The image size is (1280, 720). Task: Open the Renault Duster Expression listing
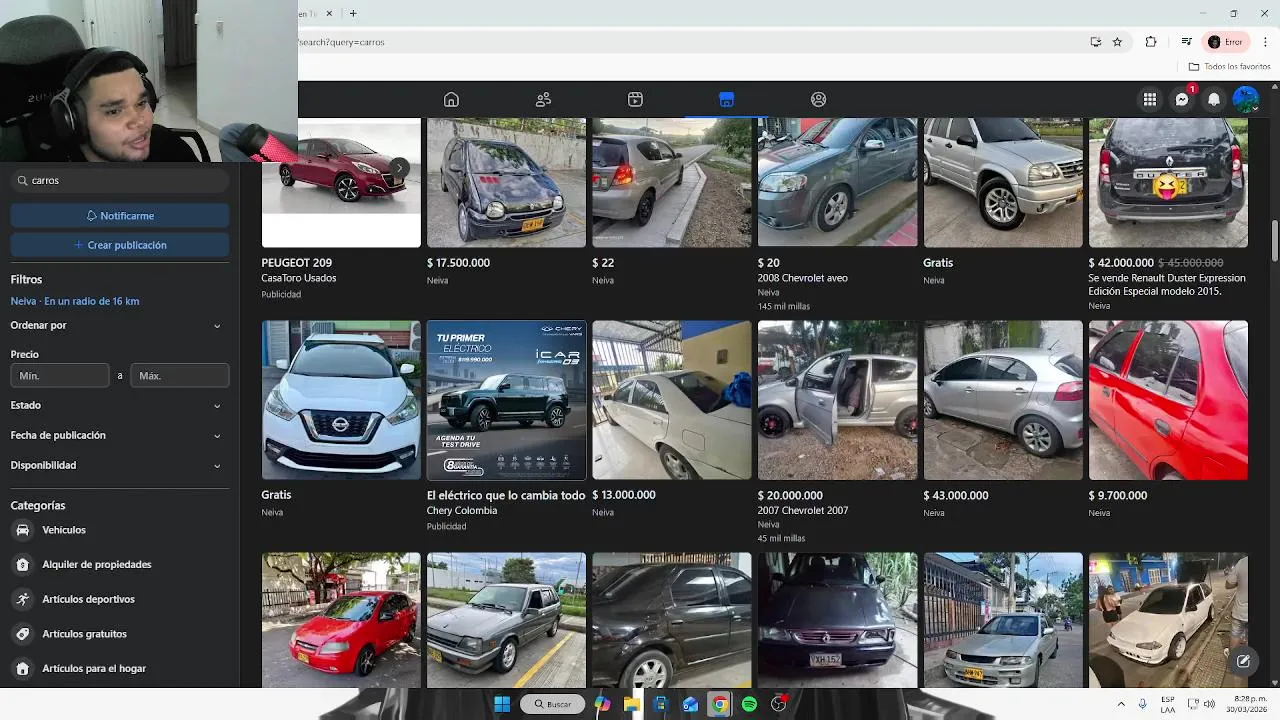1168,215
